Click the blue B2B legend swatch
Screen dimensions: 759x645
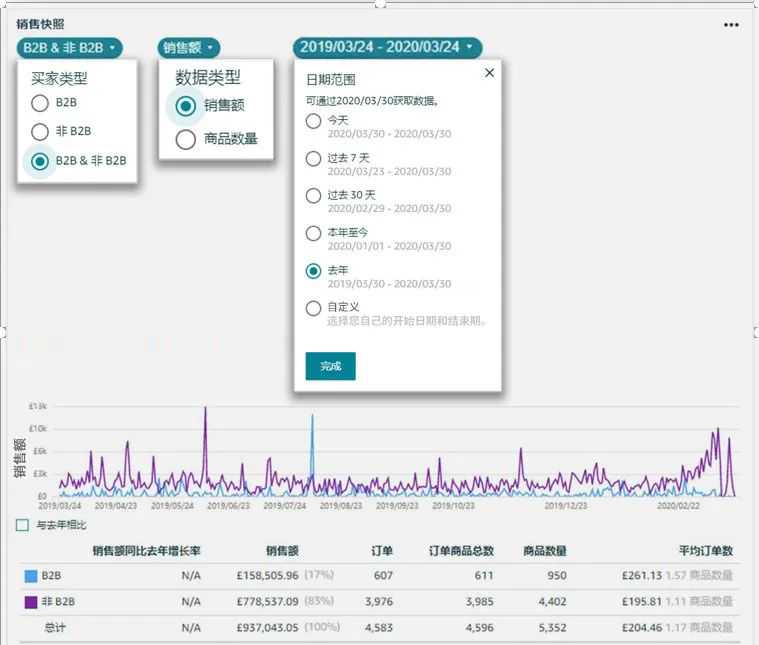coord(31,576)
